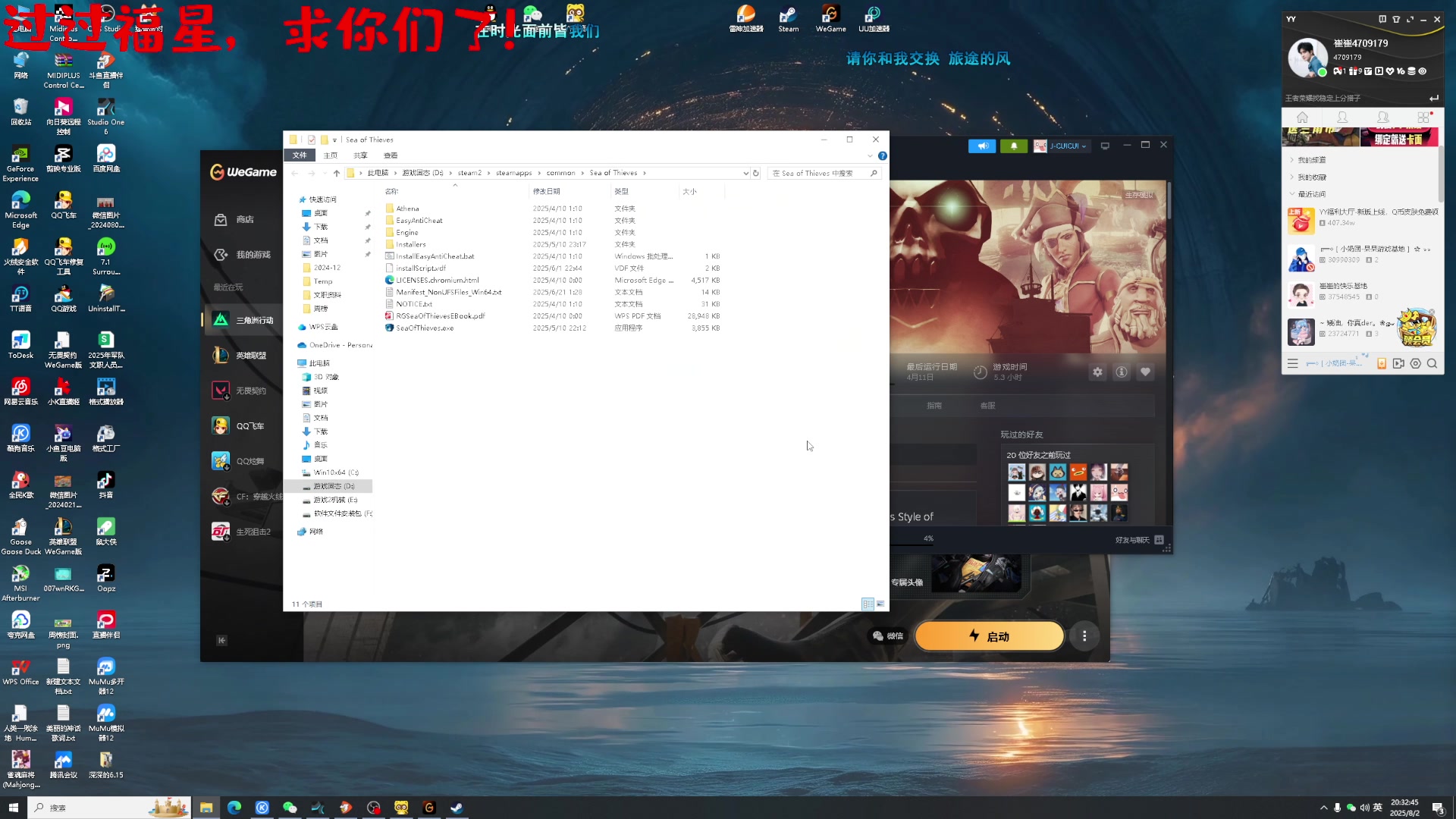1456x819 pixels.
Task: Open the 共享 ribbon tab in Explorer
Action: pos(360,155)
